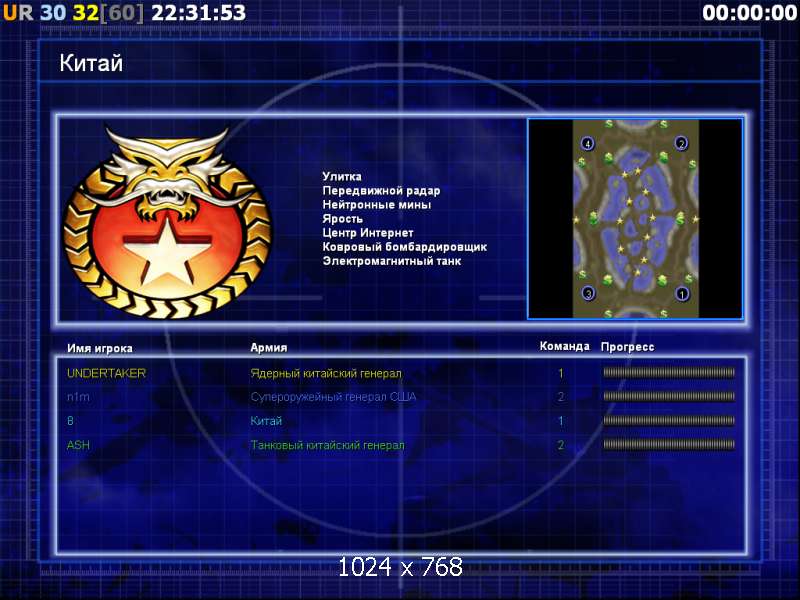800x600 pixels.
Task: Click the Имя игрока column header
Action: [x=100, y=348]
